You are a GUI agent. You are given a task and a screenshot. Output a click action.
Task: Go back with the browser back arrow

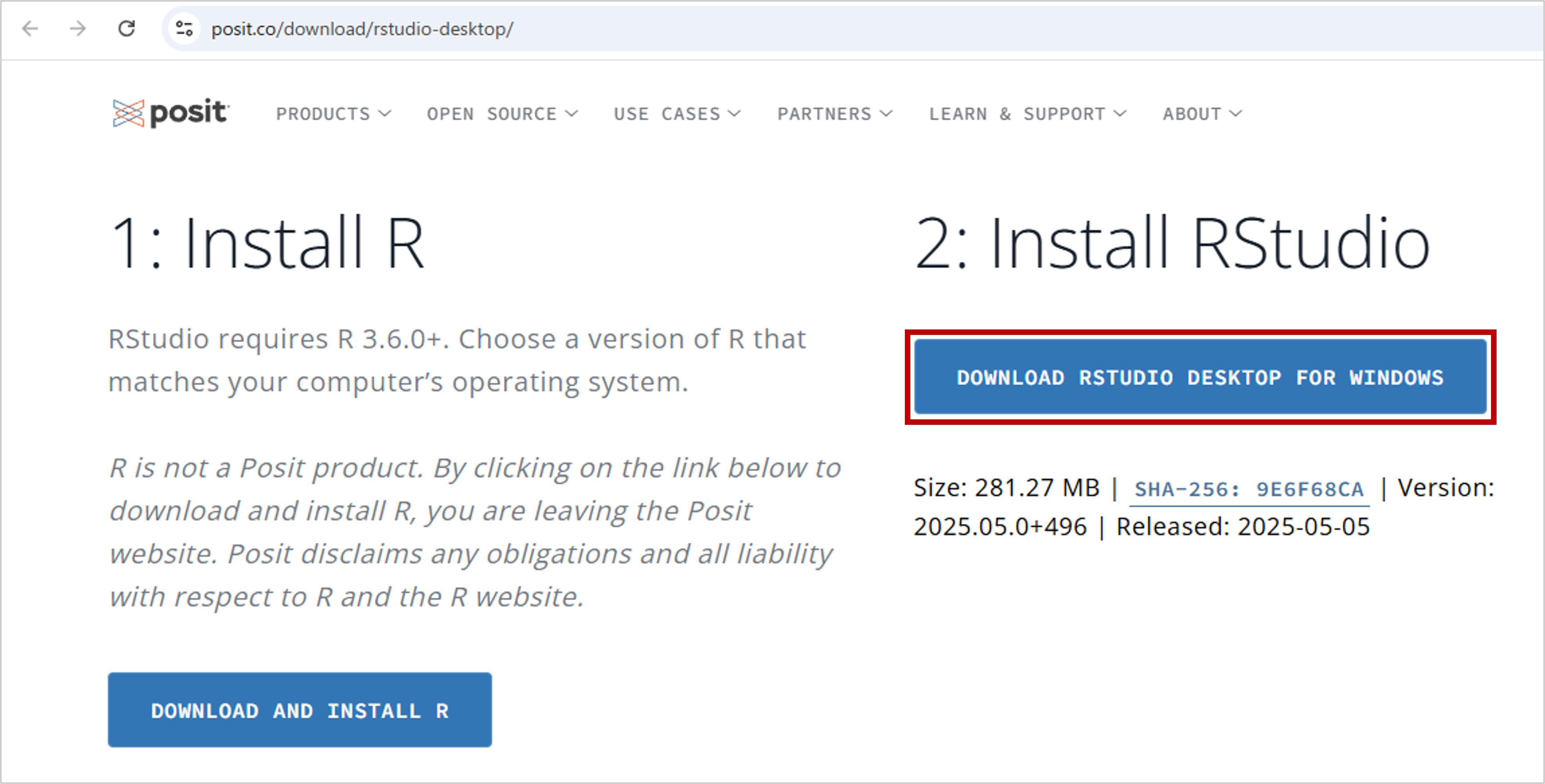click(29, 28)
